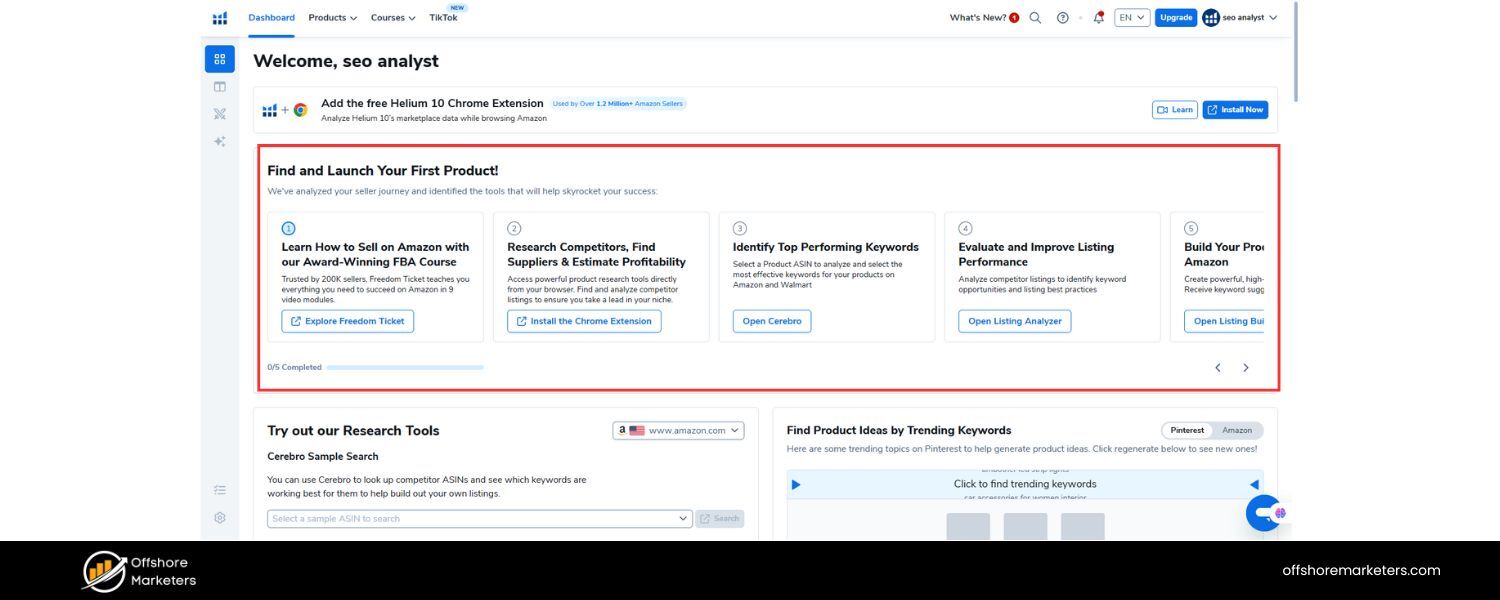Select the split-panel icon in the sidebar

click(219, 86)
